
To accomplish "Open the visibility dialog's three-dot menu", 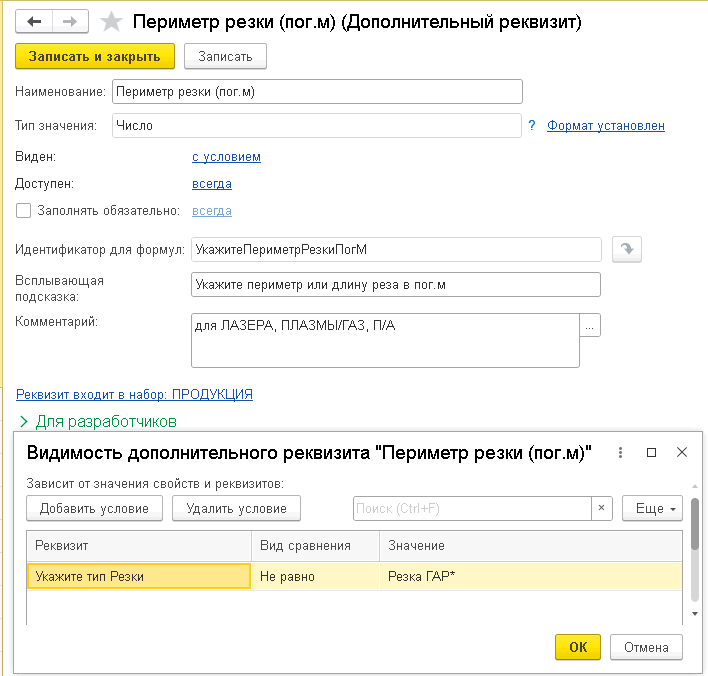I will click(x=620, y=452).
